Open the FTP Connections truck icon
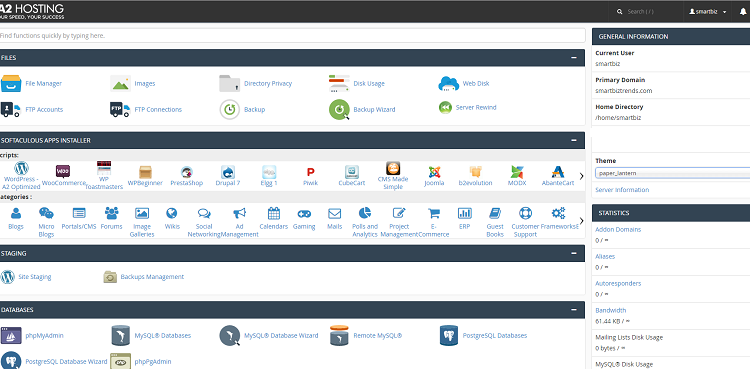The height and width of the screenshot is (369, 750). click(120, 110)
